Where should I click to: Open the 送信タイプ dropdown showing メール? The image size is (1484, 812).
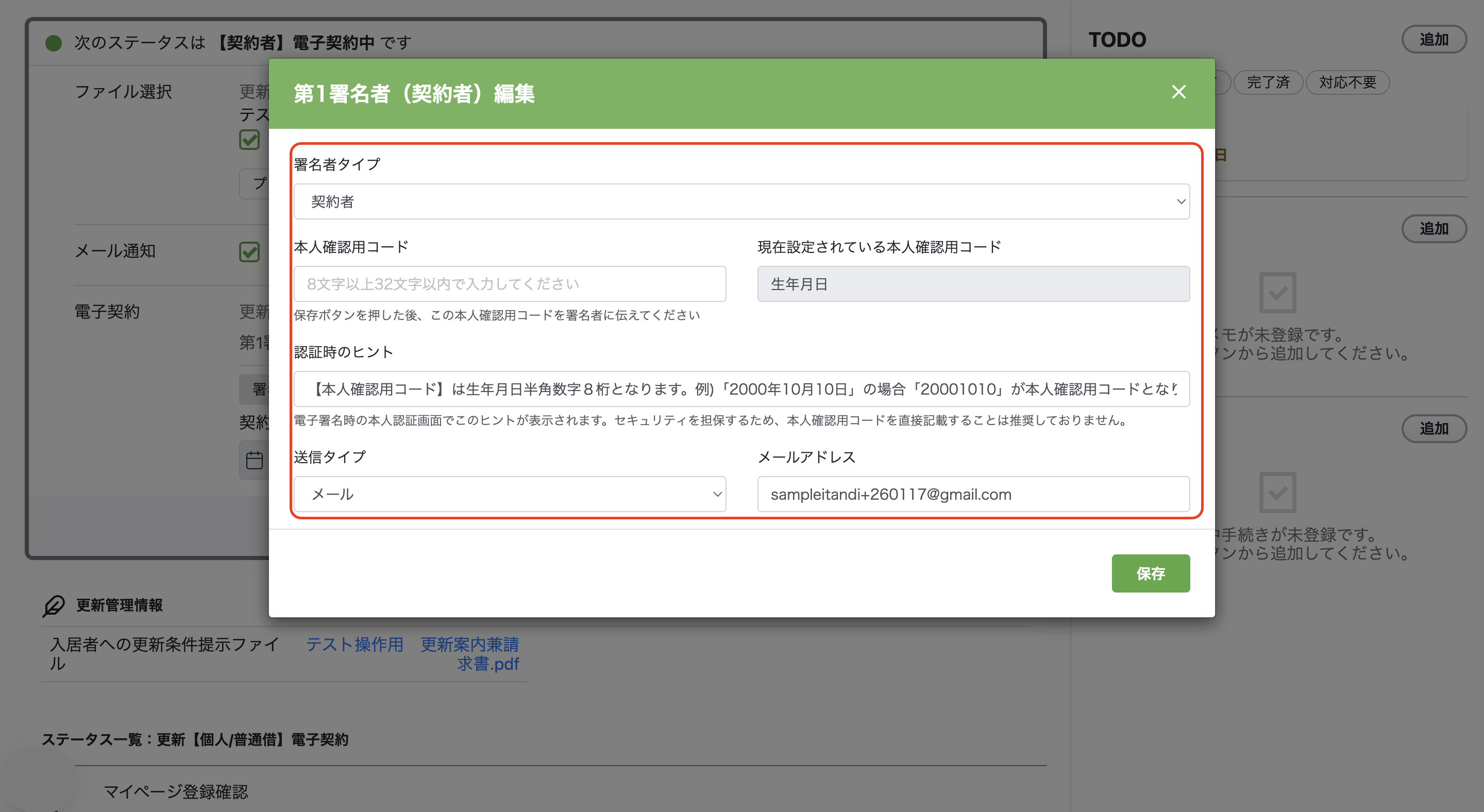pyautogui.click(x=510, y=494)
